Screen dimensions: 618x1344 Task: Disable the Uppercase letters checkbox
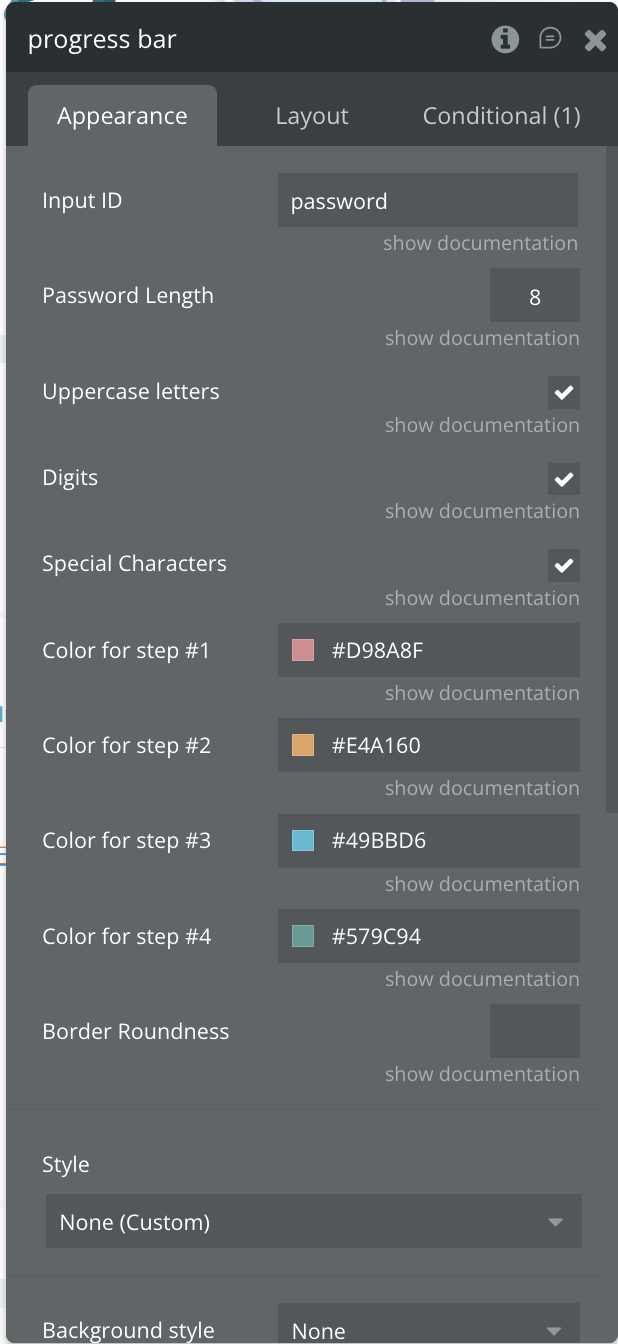[x=564, y=392]
